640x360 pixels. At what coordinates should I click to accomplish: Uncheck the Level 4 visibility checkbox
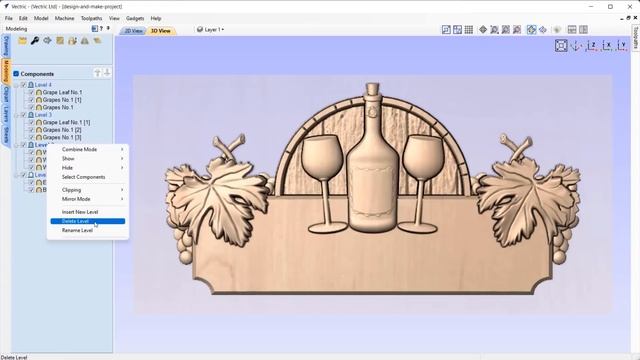click(x=24, y=85)
